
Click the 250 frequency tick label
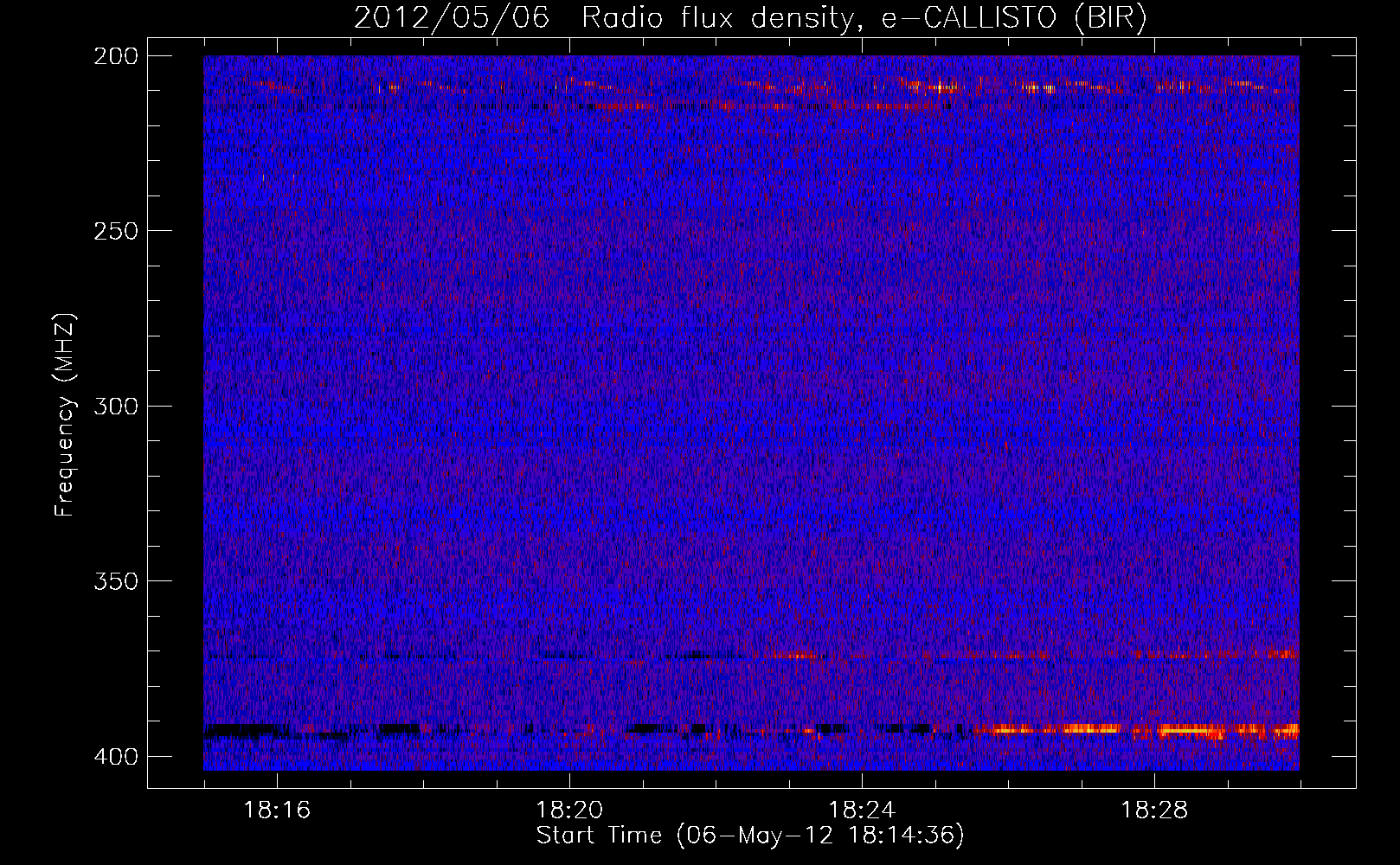[116, 231]
